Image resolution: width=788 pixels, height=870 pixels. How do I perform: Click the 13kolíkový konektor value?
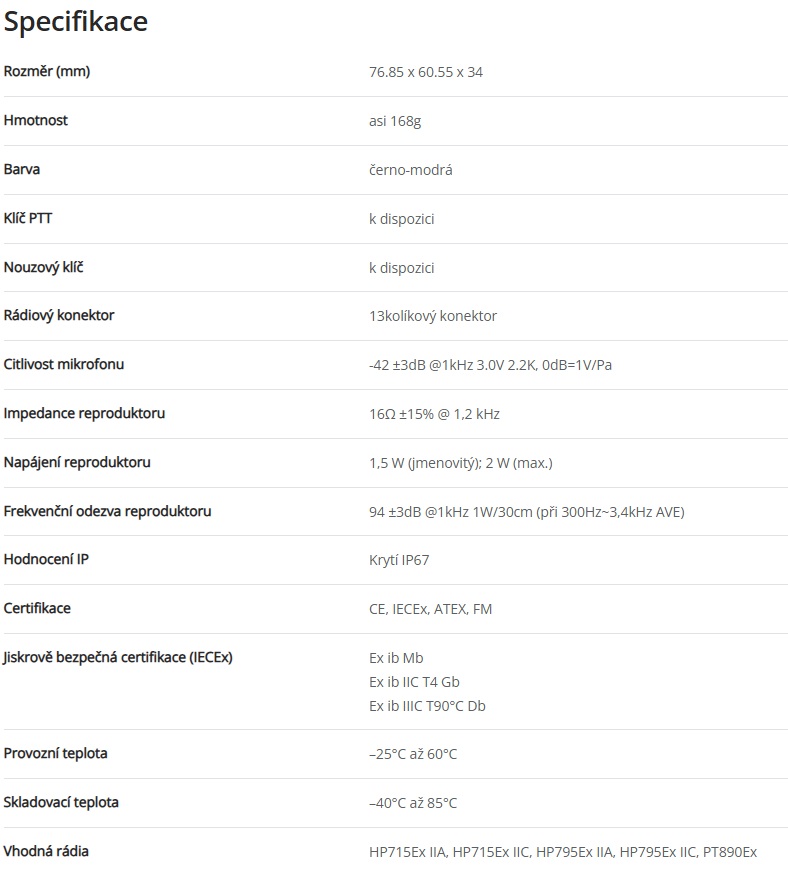[432, 316]
